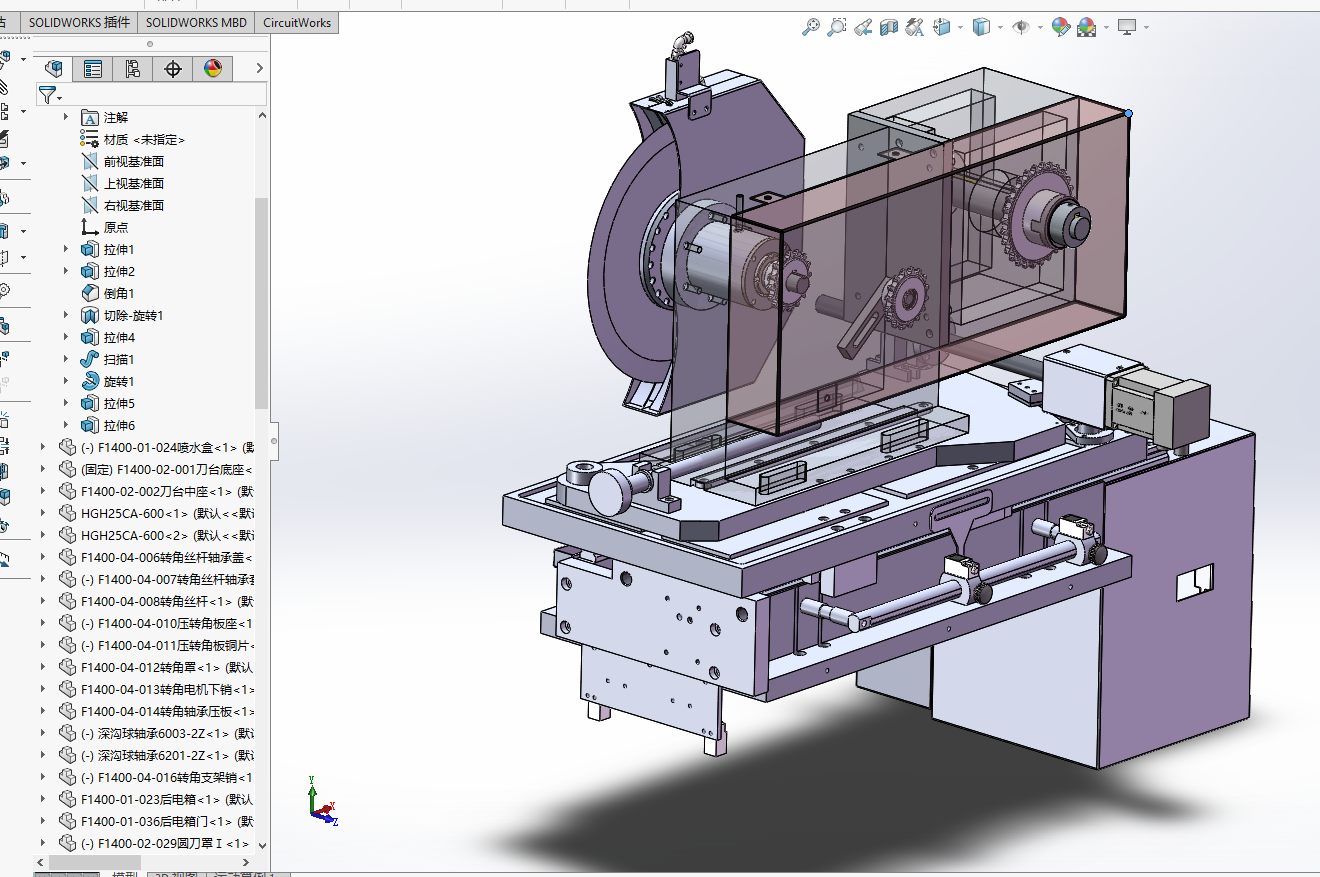Viewport: 1320px width, 877px height.
Task: Select the Zoom to Area tool
Action: point(837,28)
